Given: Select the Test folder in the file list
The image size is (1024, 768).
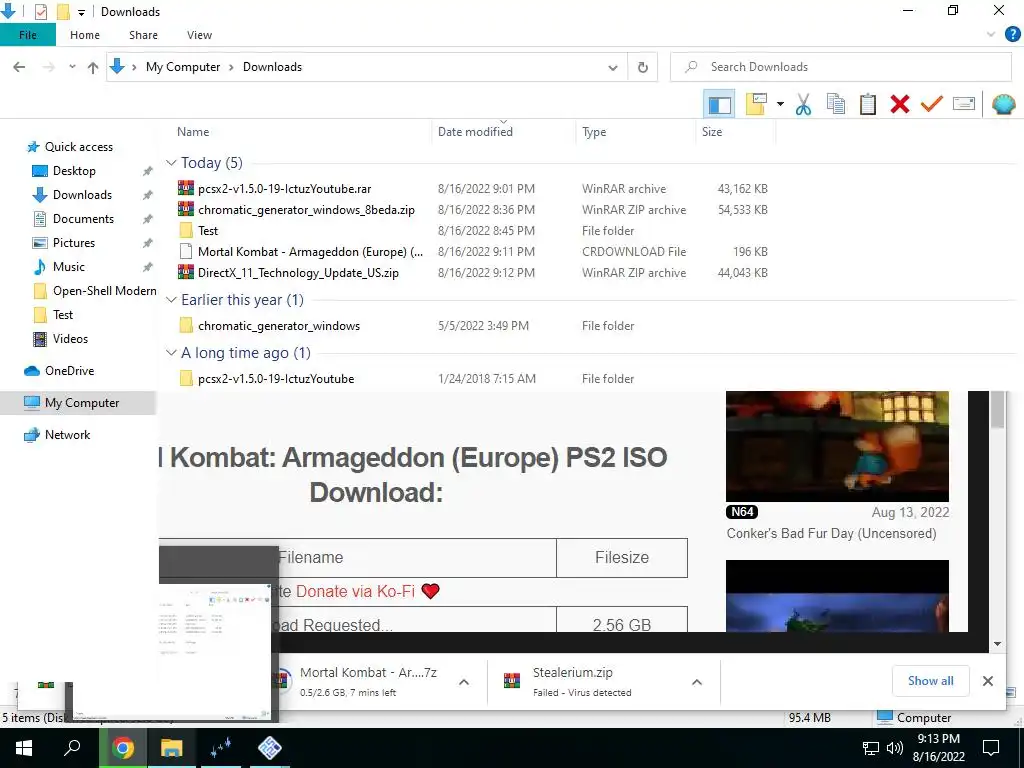Looking at the screenshot, I should point(208,231).
